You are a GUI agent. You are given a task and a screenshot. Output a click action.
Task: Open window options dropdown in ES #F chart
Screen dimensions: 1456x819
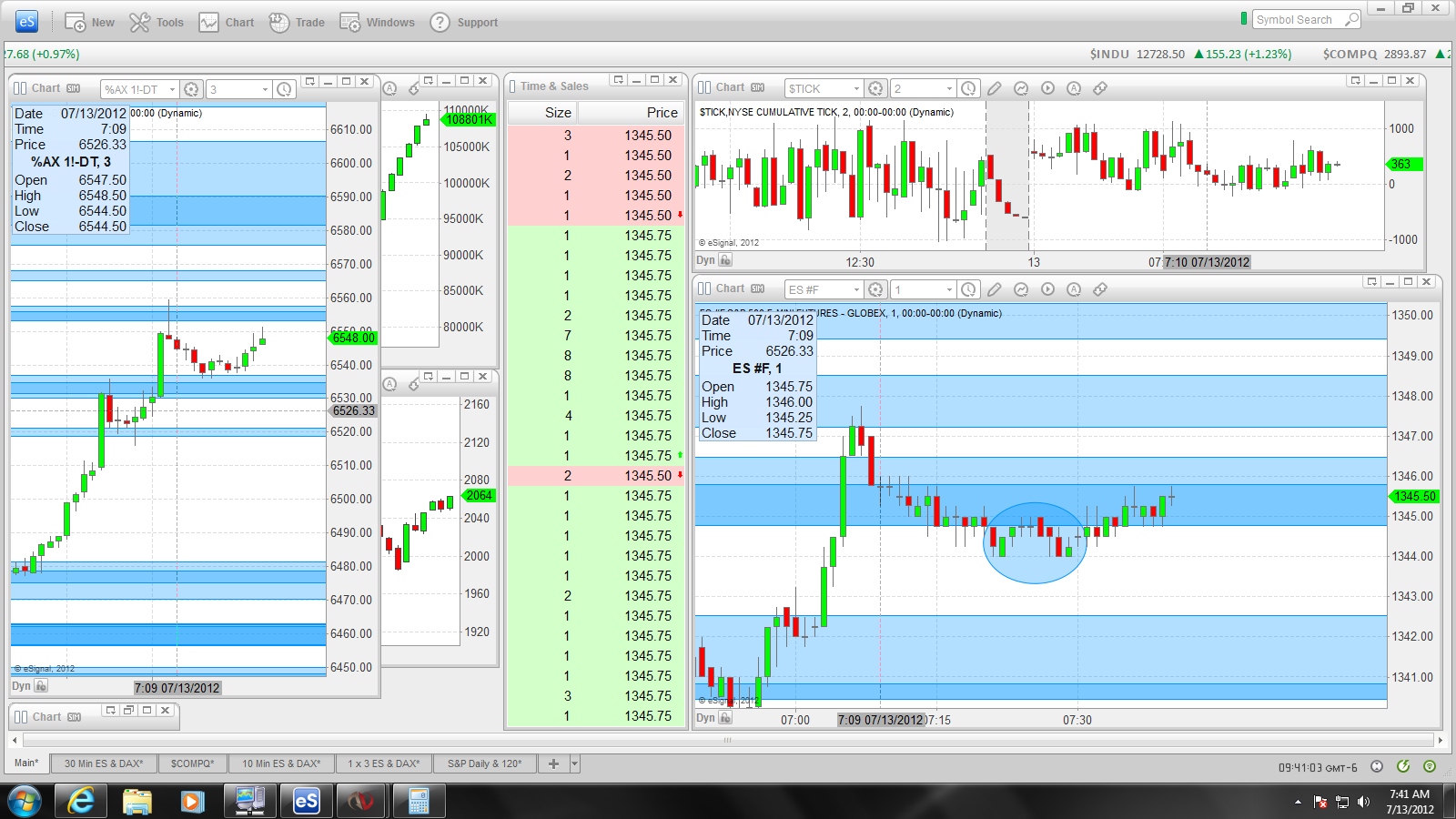(1372, 282)
